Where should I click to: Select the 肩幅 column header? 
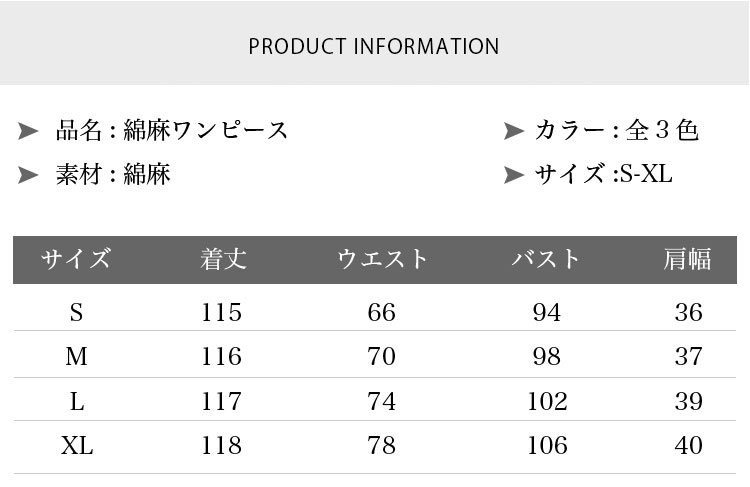687,259
